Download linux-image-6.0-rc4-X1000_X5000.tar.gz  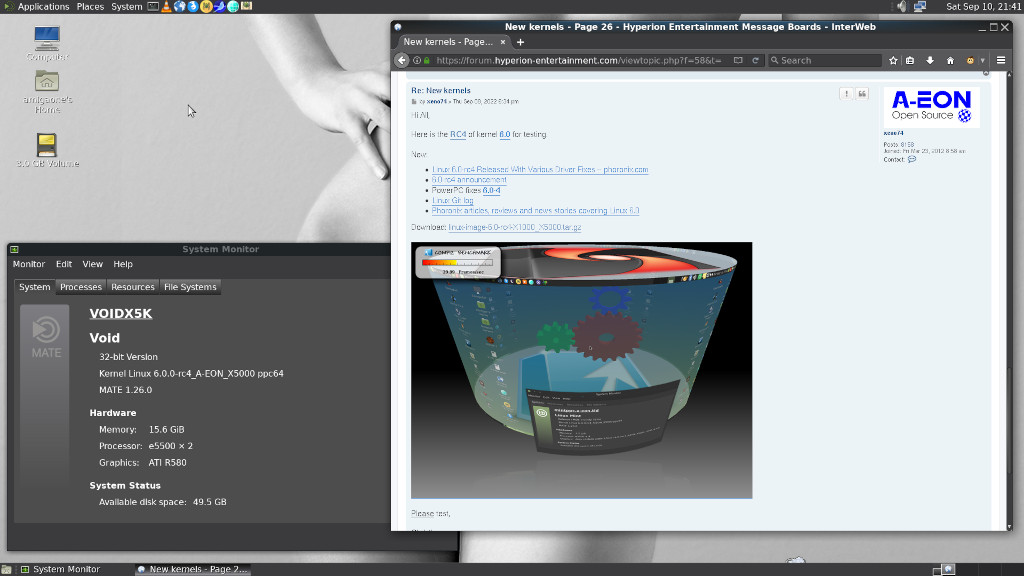[515, 227]
